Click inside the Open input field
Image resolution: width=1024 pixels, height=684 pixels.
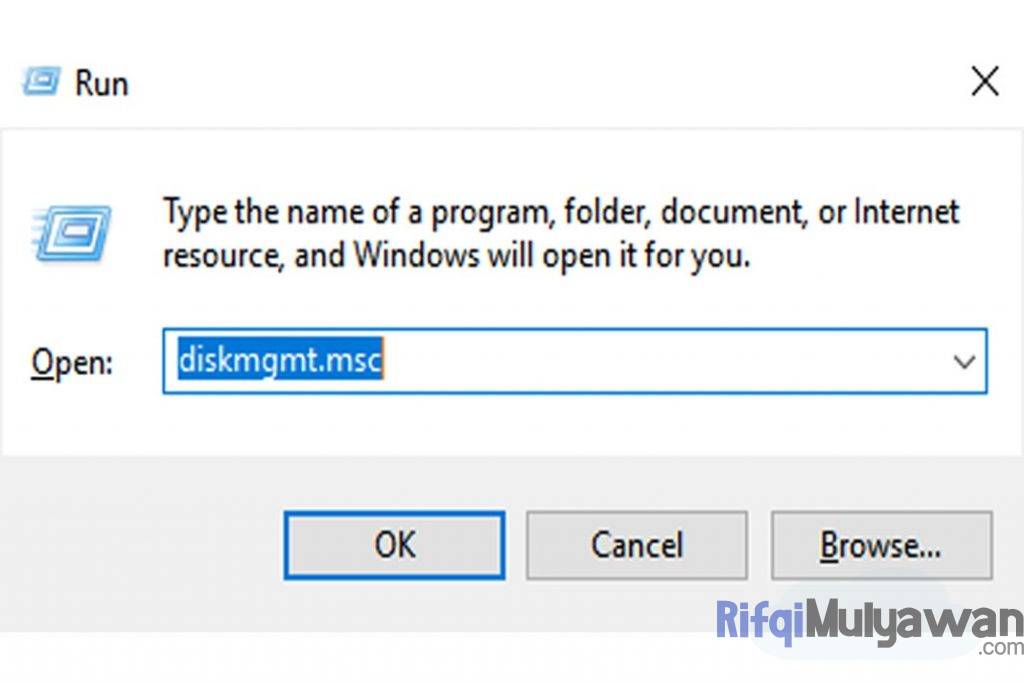click(550, 362)
